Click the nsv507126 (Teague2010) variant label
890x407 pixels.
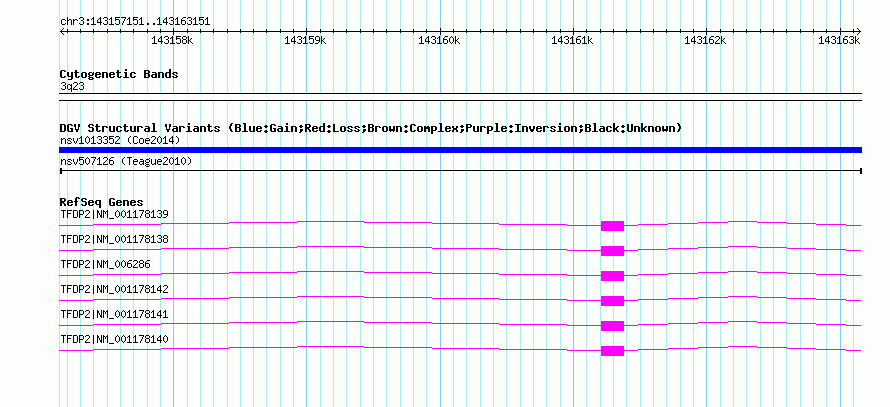click(x=126, y=161)
